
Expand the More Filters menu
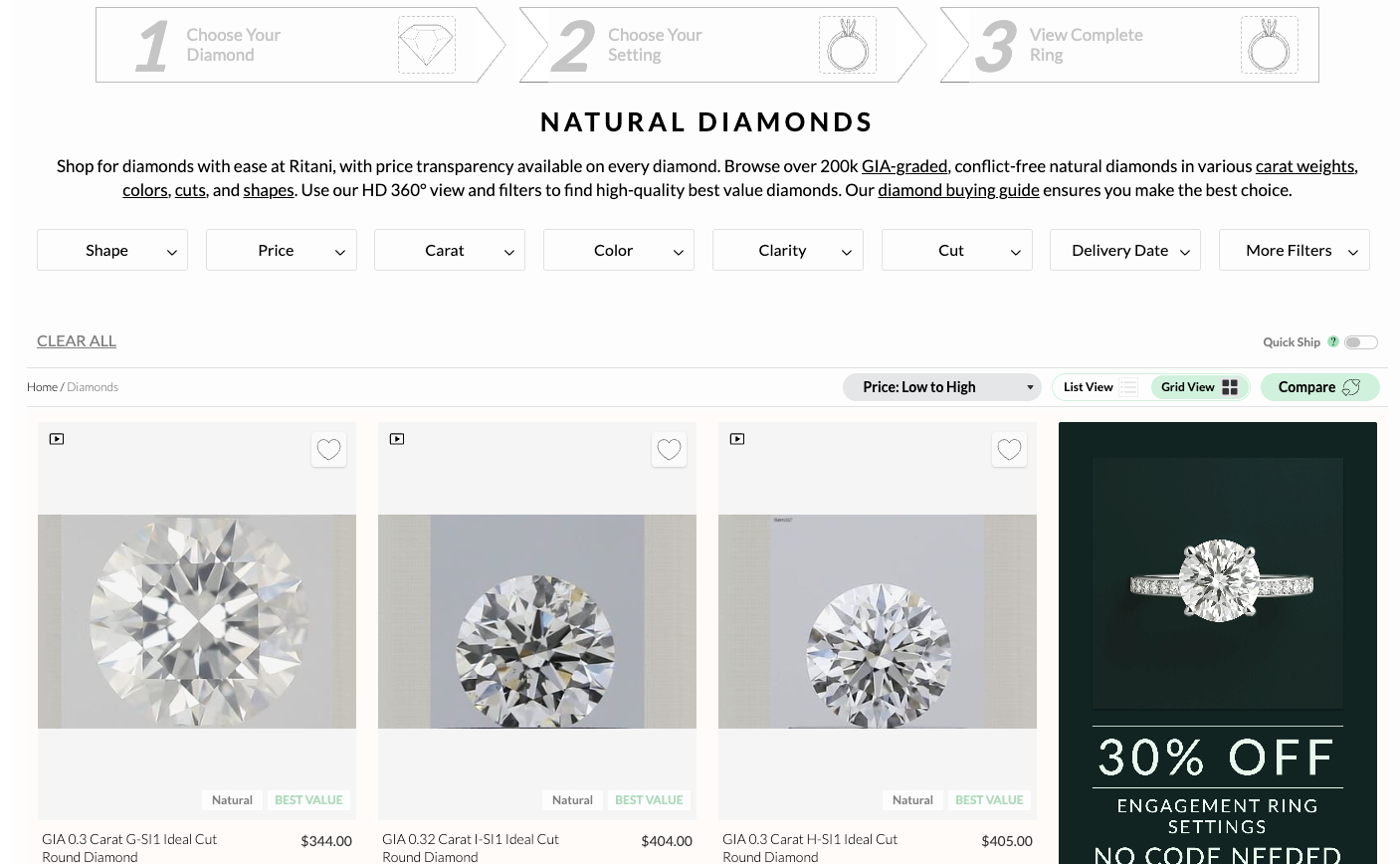click(x=1294, y=250)
